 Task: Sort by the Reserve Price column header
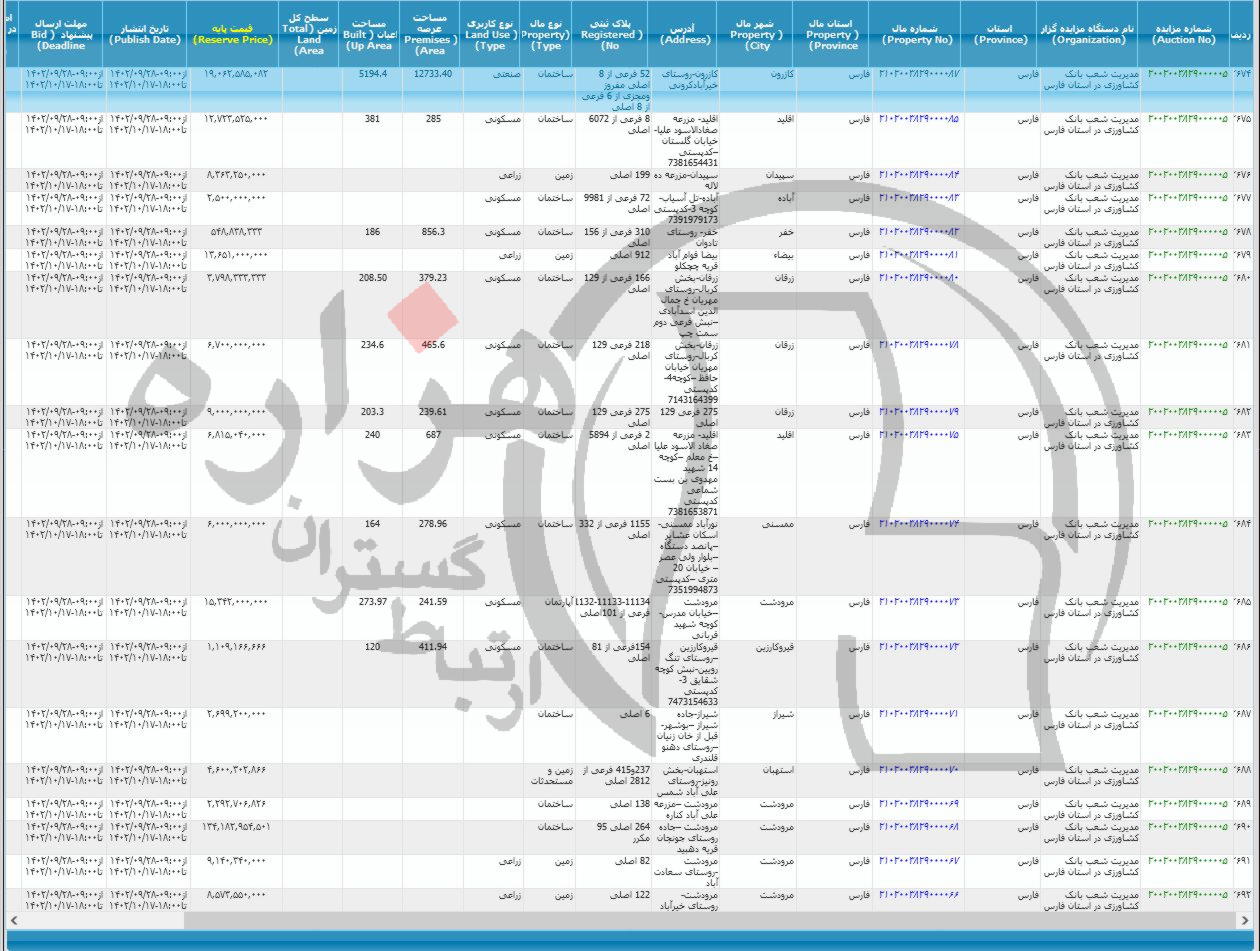[x=233, y=40]
